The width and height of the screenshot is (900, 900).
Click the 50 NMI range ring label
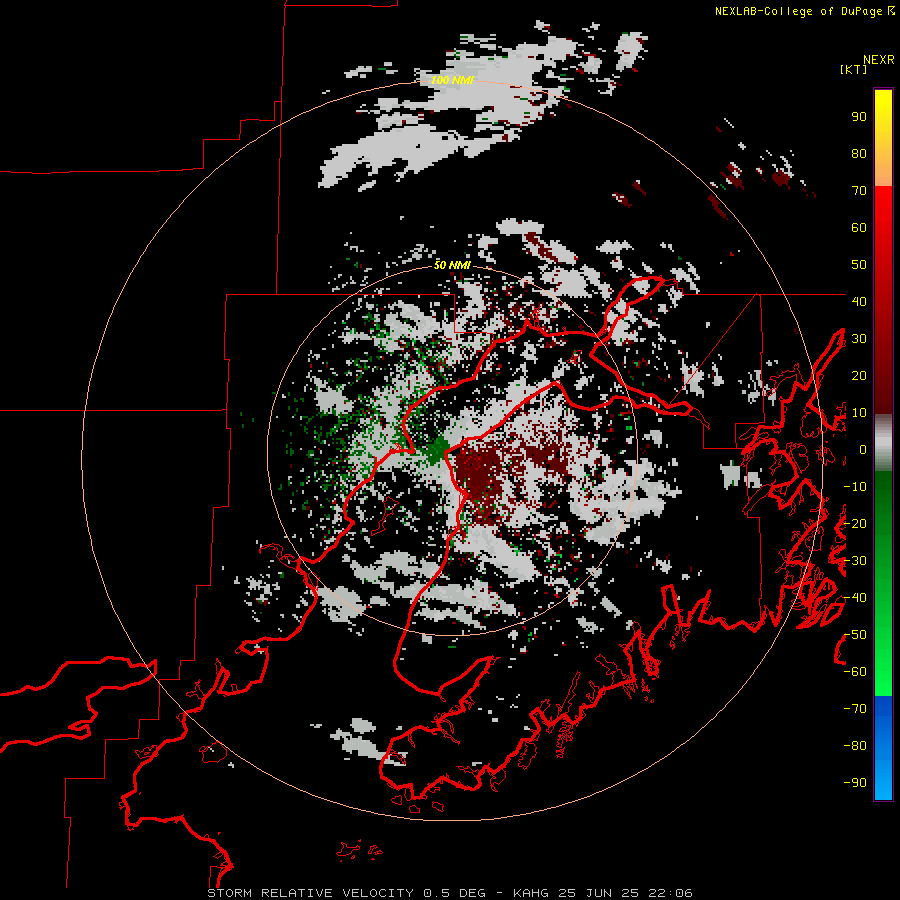click(452, 265)
